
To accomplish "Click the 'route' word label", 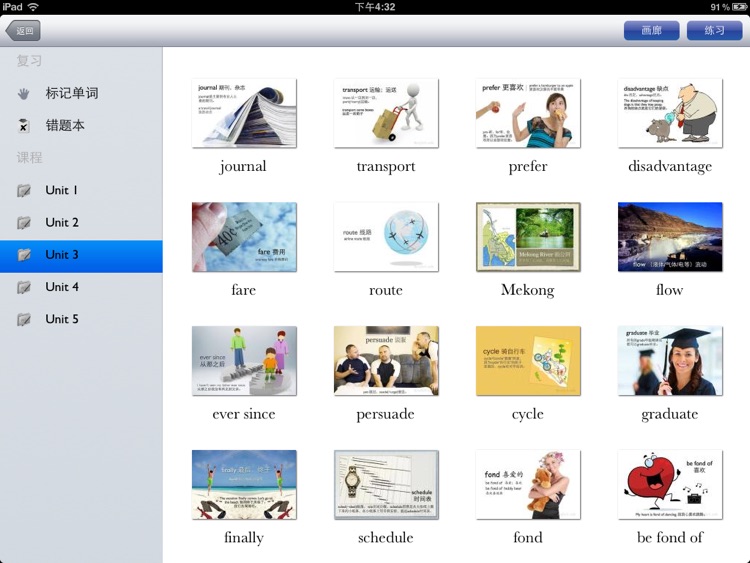I will (386, 290).
